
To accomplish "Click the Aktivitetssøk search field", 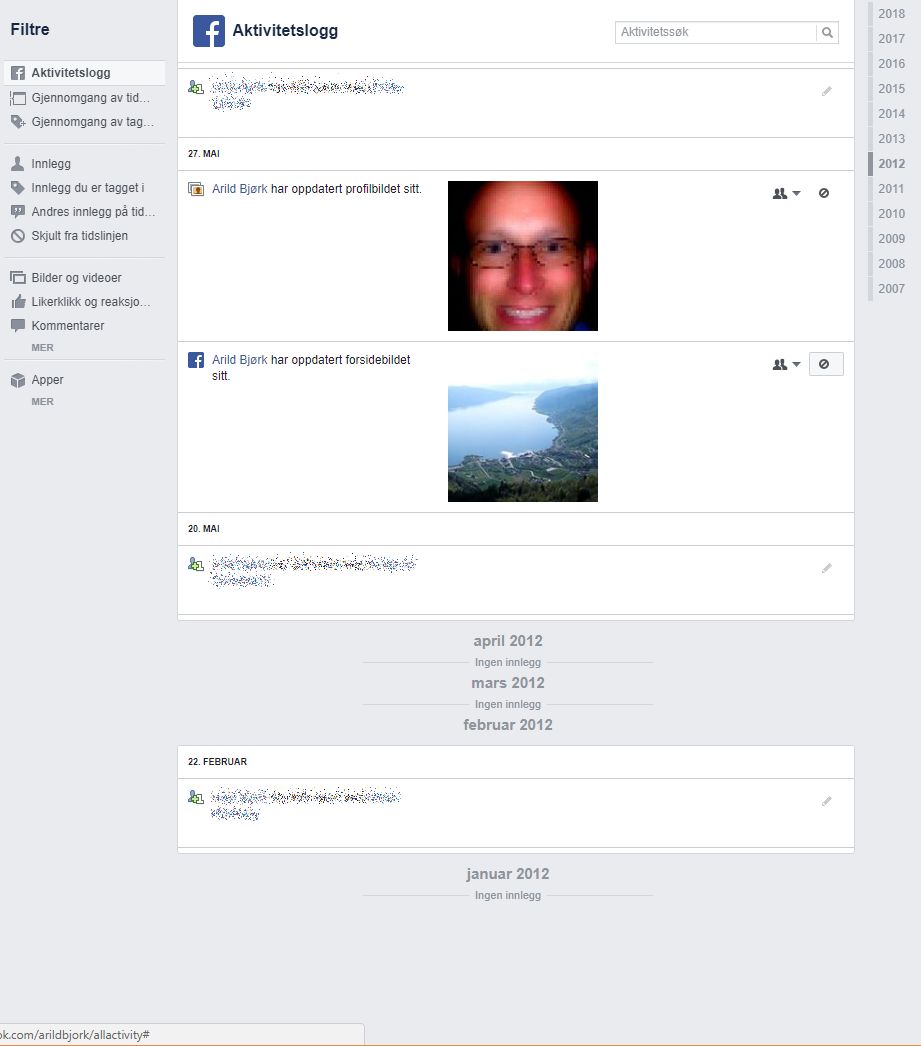I will [716, 32].
